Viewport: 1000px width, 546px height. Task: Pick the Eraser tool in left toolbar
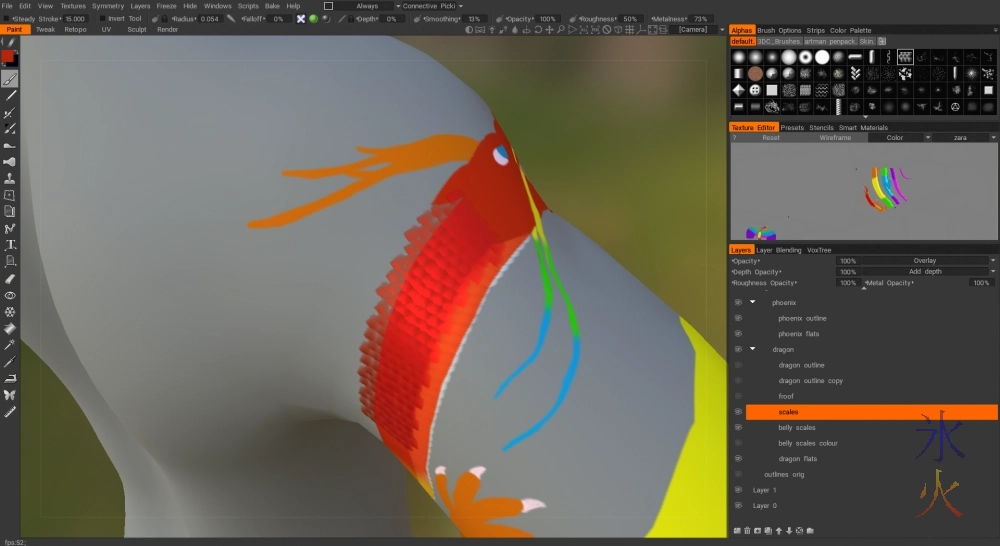[x=10, y=278]
